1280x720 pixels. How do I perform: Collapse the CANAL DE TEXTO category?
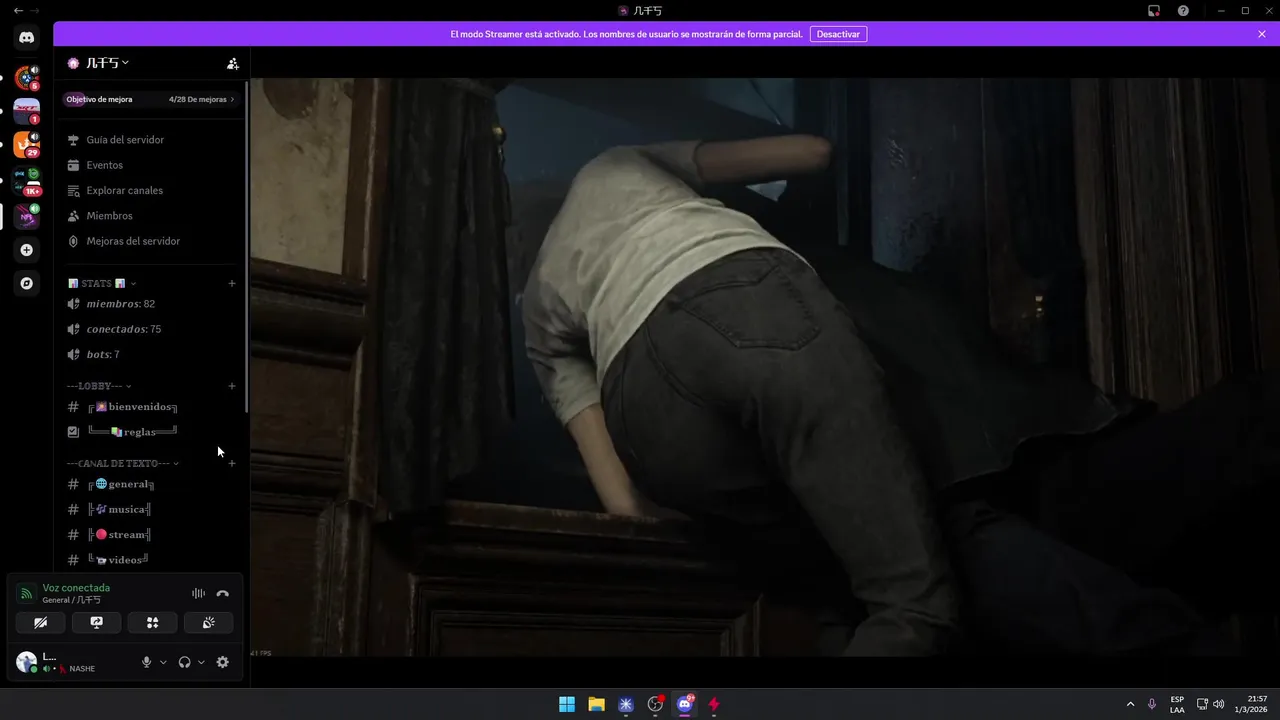pyautogui.click(x=122, y=464)
